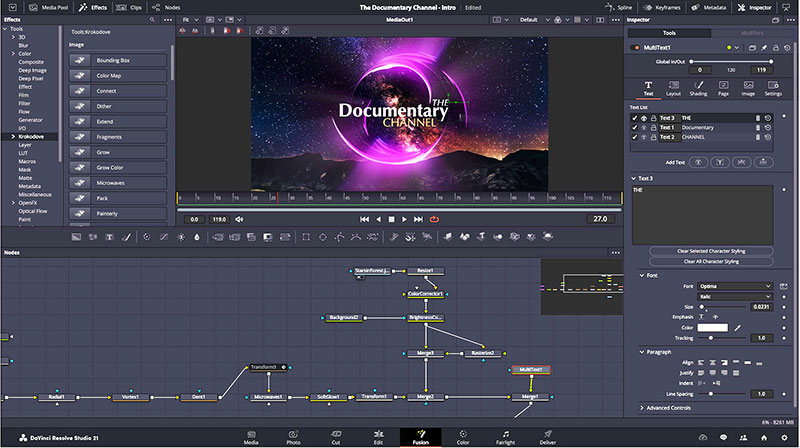Collapse the Font section
This screenshot has width=800, height=448.
click(x=642, y=276)
